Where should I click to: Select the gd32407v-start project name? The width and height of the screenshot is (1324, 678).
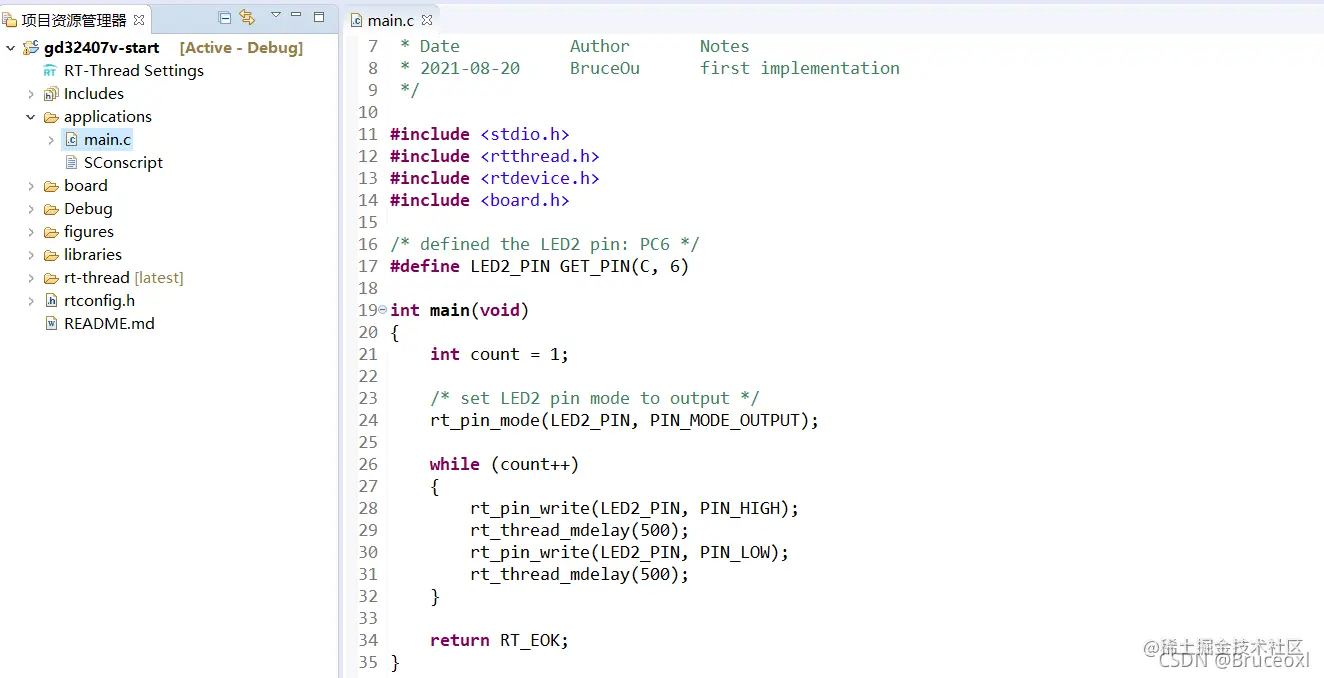(102, 48)
